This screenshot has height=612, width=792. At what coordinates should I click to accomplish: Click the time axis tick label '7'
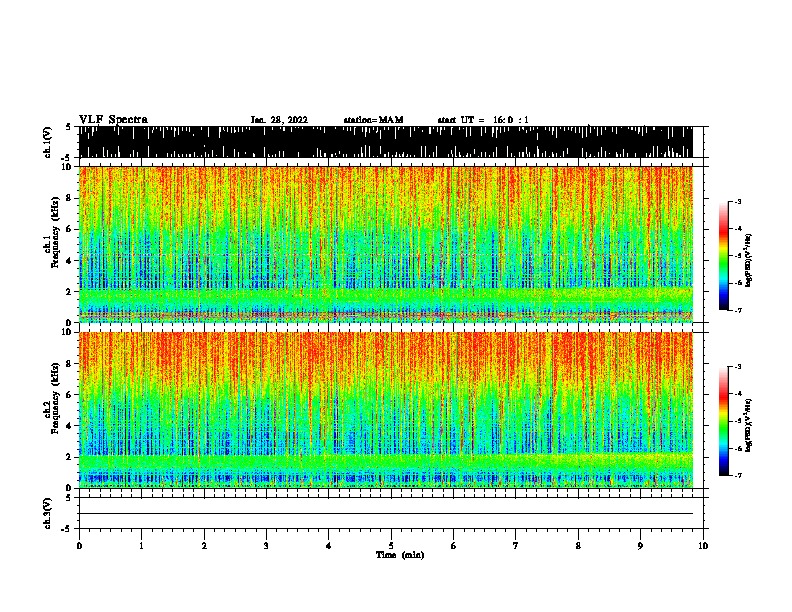click(516, 546)
